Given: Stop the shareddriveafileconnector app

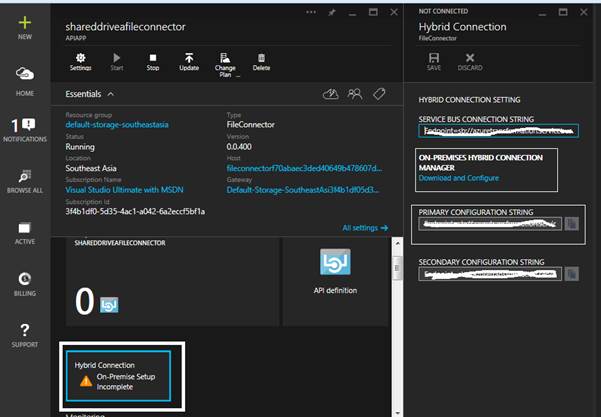Looking at the screenshot, I should point(153,62).
